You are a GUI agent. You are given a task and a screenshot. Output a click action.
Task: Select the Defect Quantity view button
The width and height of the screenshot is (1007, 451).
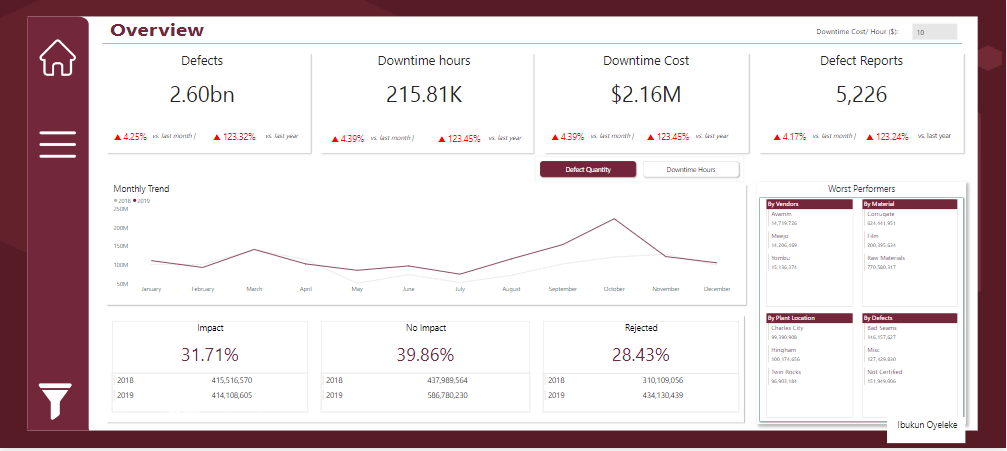588,170
